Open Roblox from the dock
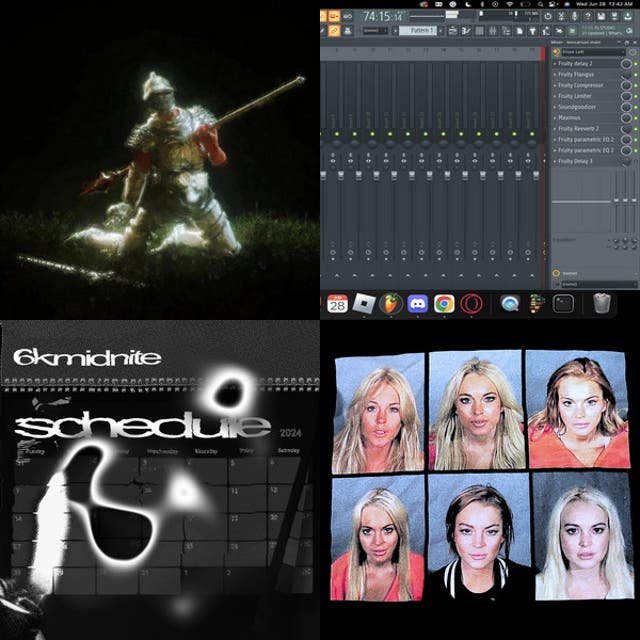This screenshot has width=640, height=640. click(364, 304)
